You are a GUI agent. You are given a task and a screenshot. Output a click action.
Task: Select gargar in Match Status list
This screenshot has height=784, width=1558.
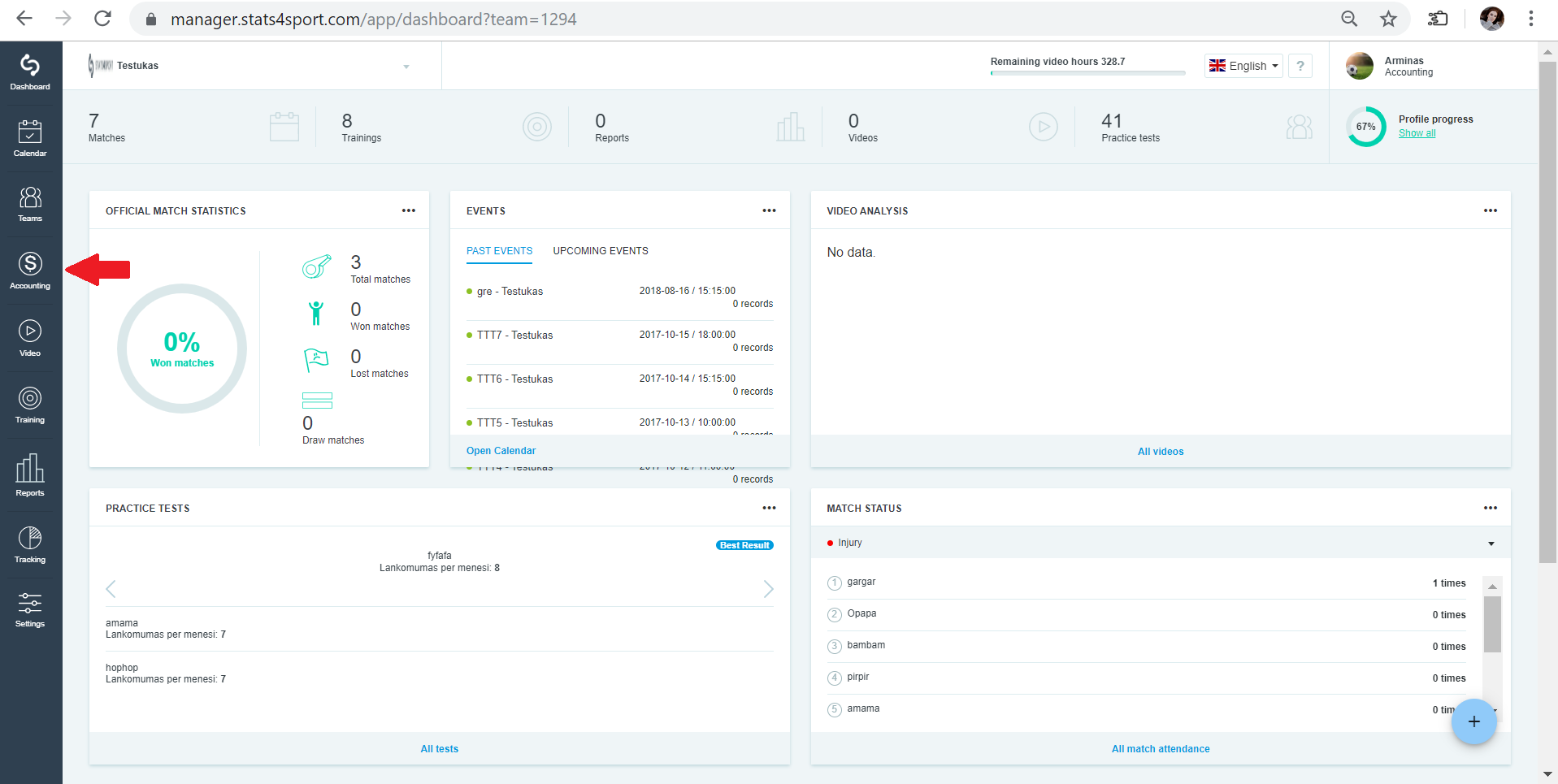point(861,582)
